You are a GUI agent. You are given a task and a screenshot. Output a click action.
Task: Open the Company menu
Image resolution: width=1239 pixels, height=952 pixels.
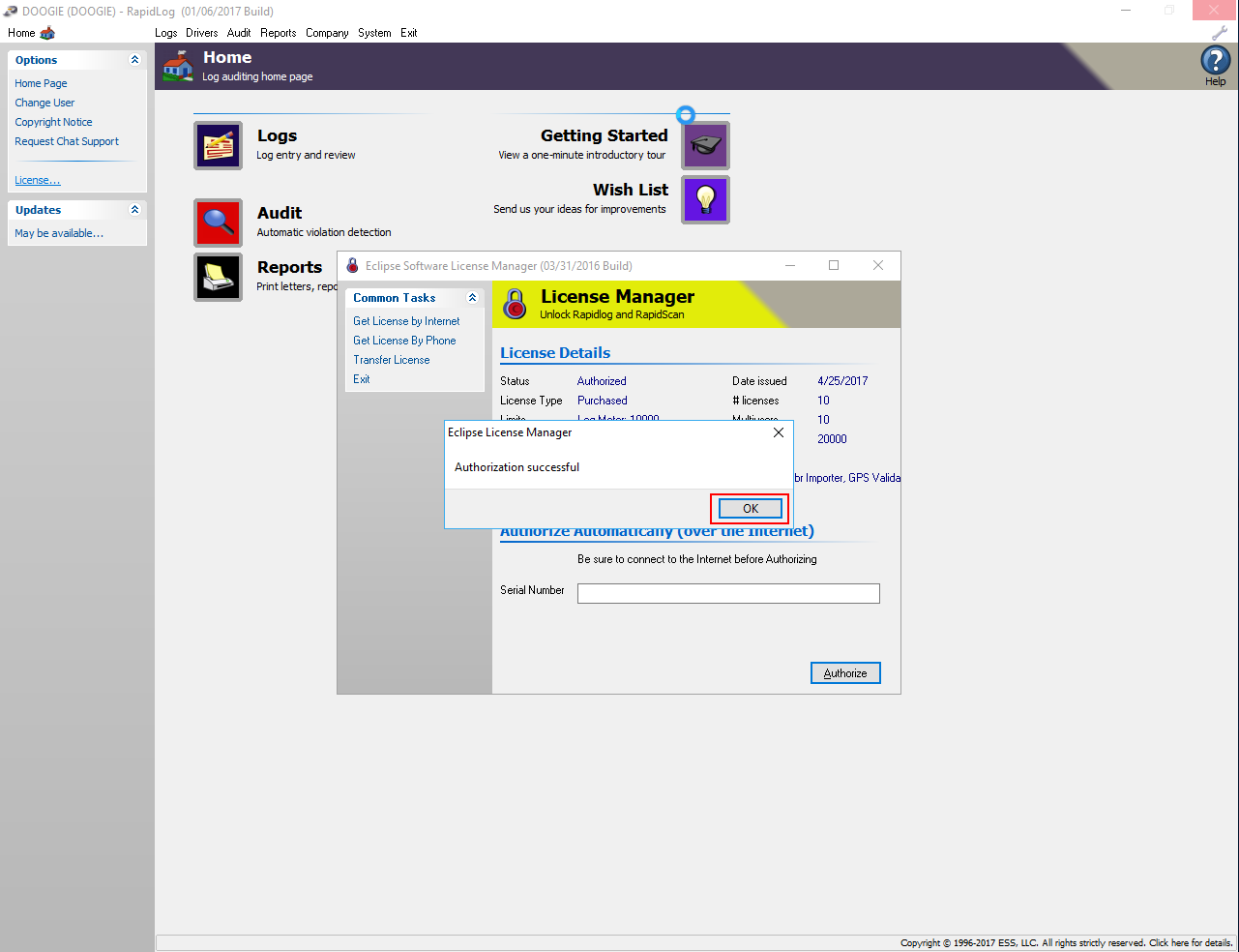(327, 33)
